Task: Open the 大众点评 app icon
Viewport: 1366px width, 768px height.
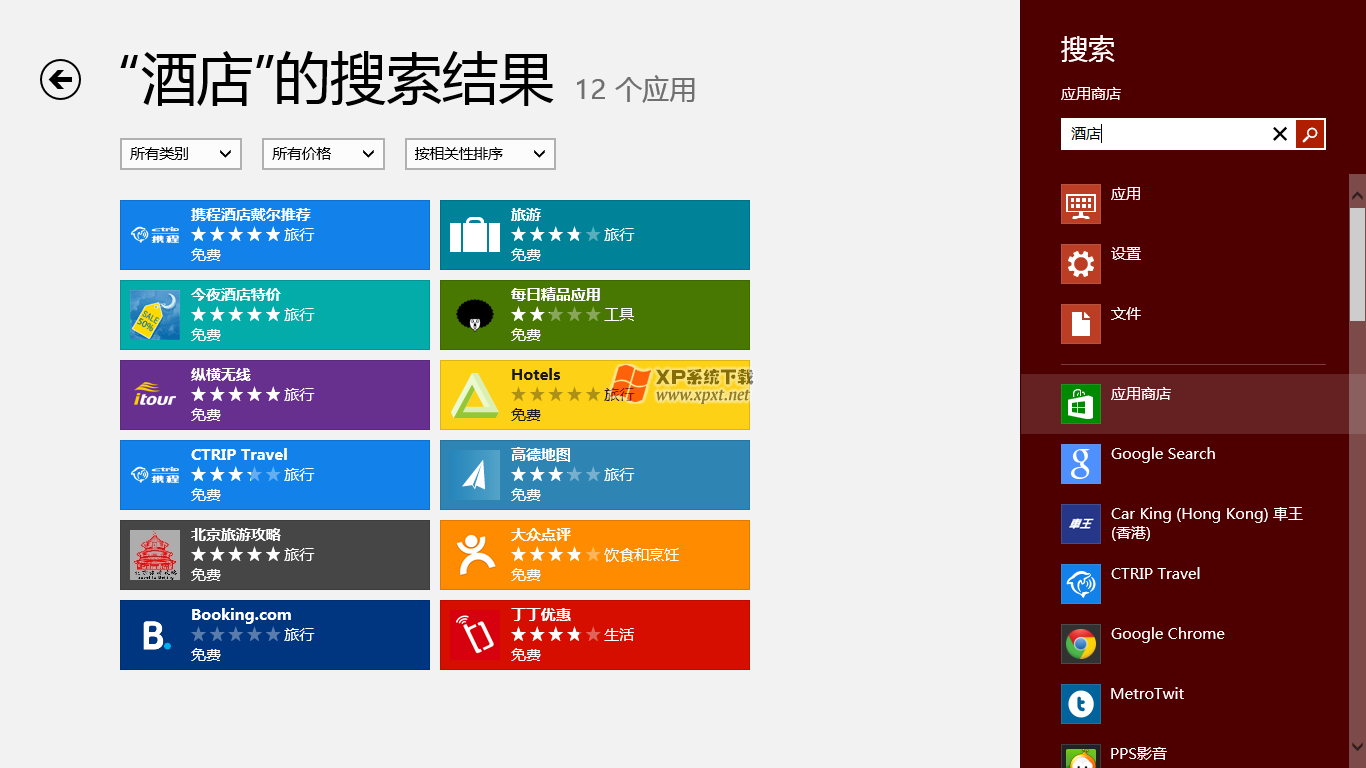Action: click(475, 555)
